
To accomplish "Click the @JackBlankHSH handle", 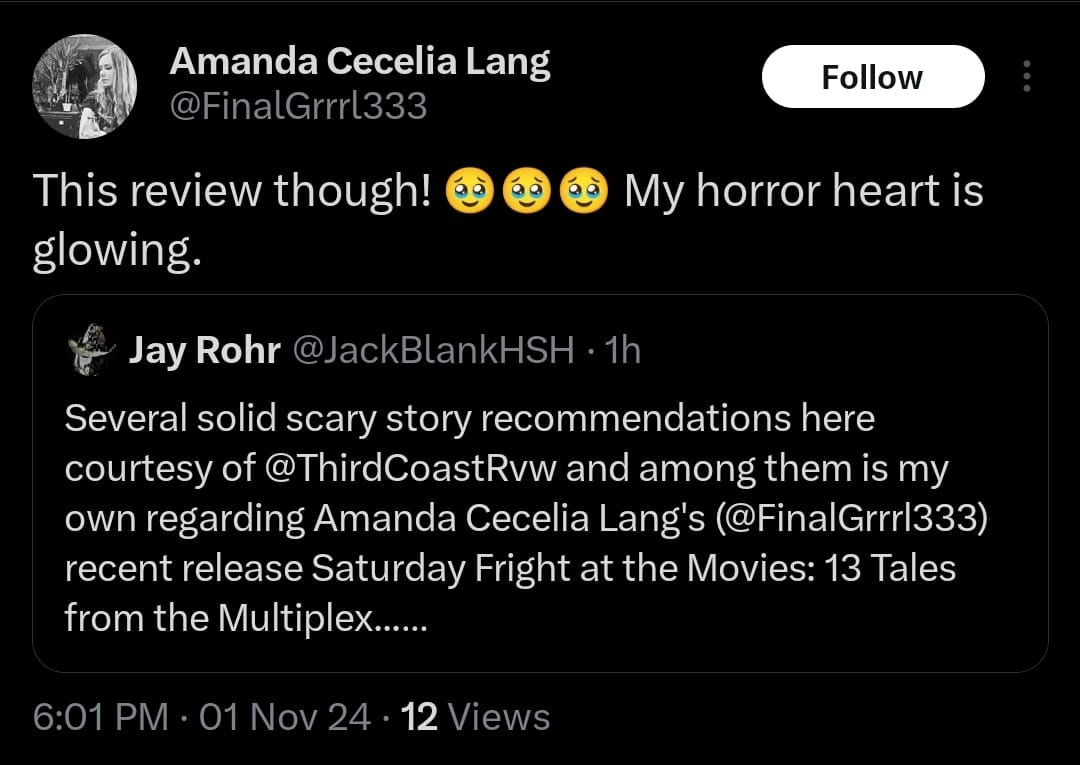I will 433,350.
